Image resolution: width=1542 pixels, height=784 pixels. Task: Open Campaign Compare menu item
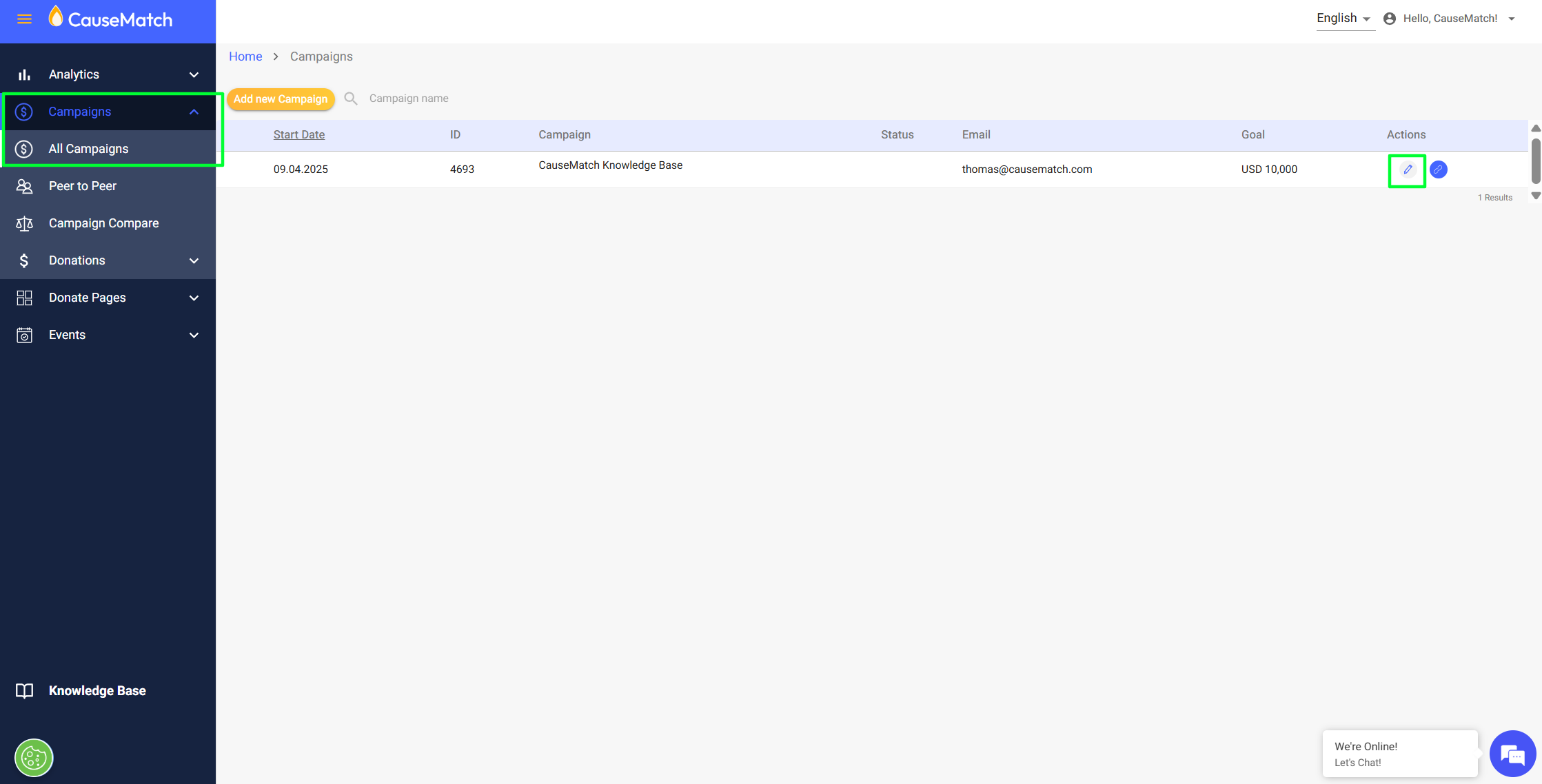[103, 223]
